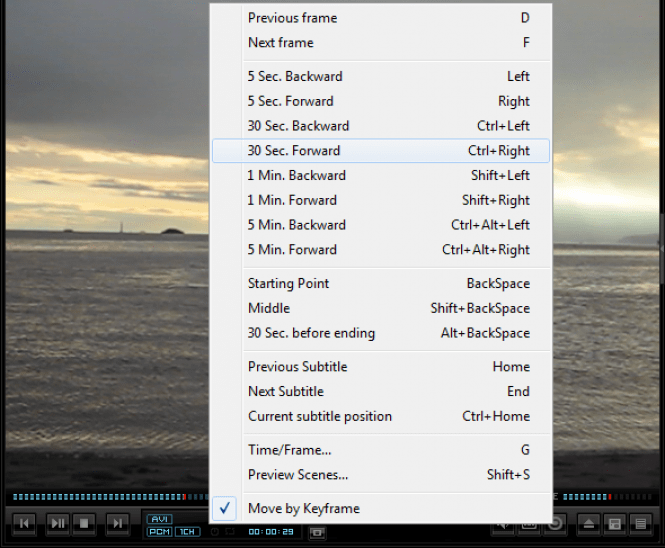Open the control panel icon
This screenshot has height=548, width=665.
(615, 524)
